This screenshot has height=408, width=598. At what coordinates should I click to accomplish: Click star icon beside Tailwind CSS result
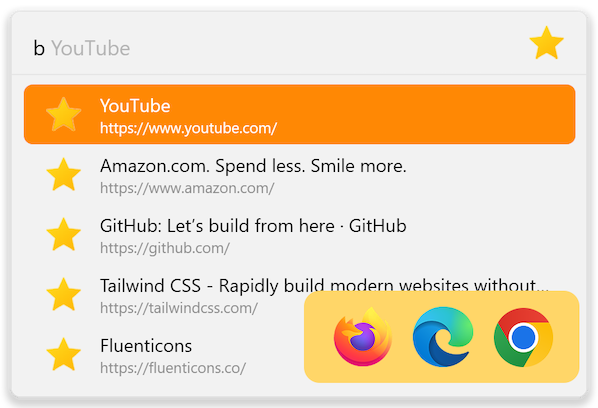point(63,294)
